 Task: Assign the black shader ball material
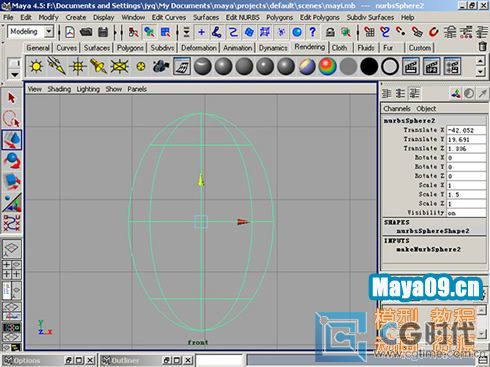(369, 66)
